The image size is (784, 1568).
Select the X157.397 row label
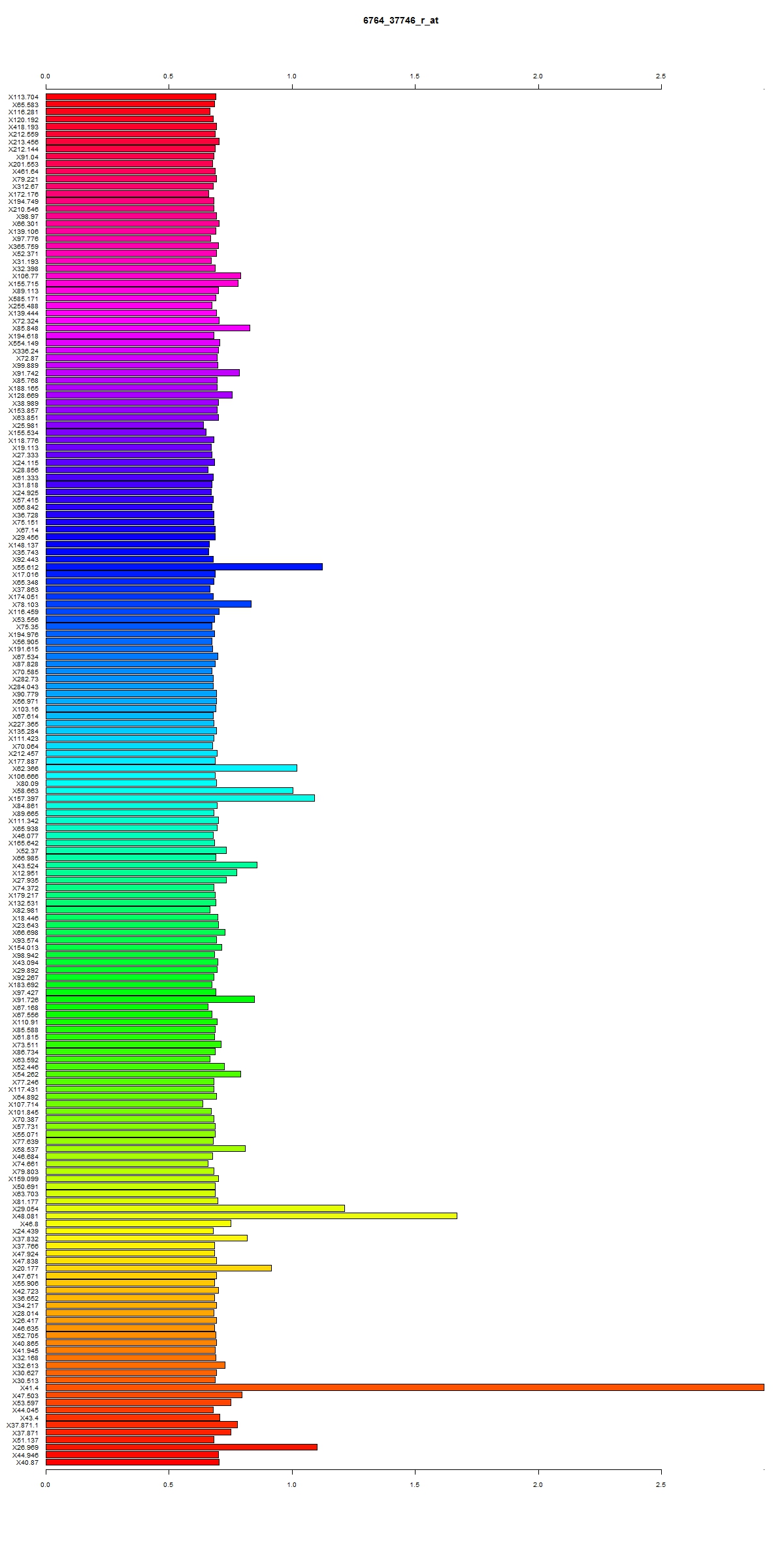[x=24, y=798]
